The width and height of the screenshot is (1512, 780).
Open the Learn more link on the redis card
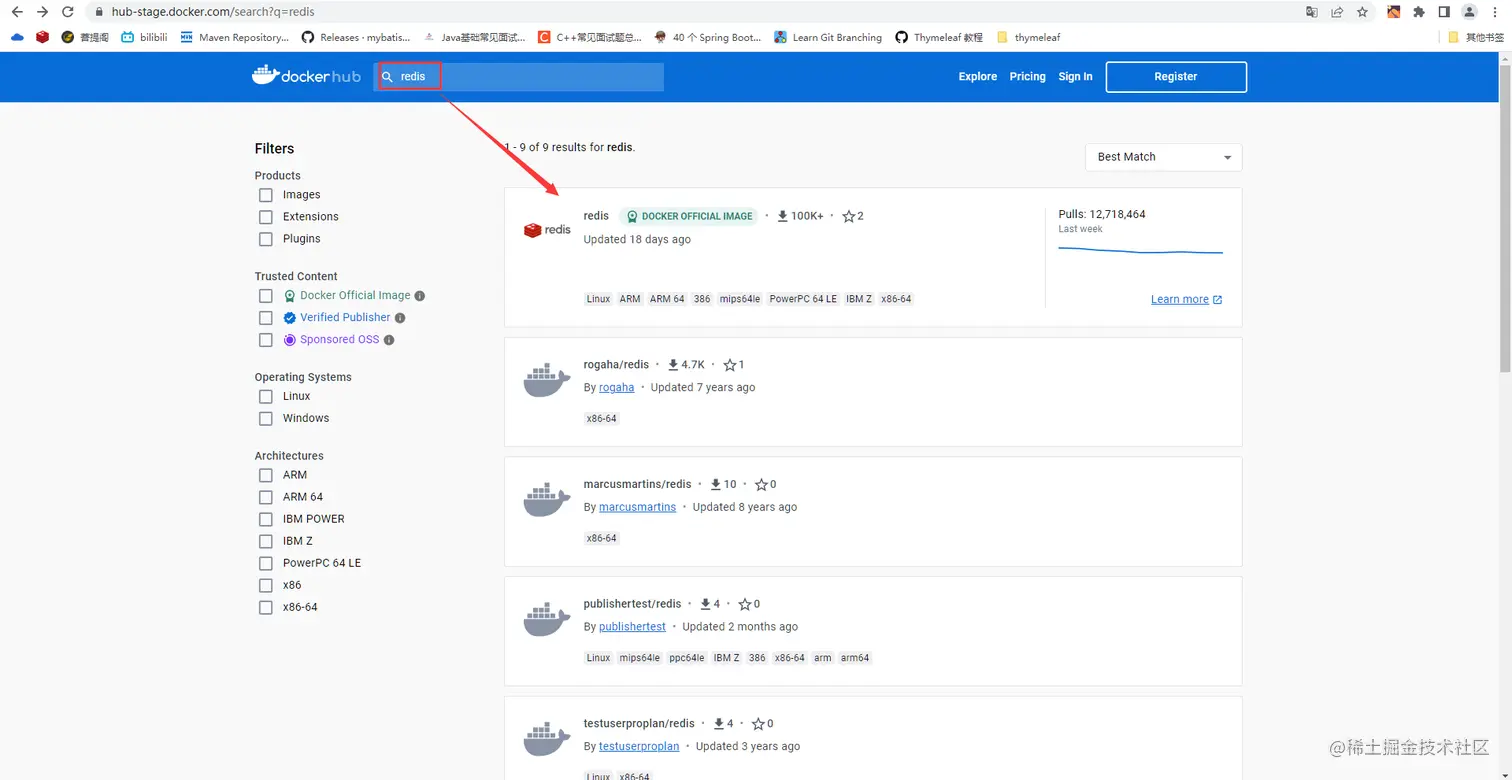tap(1186, 299)
